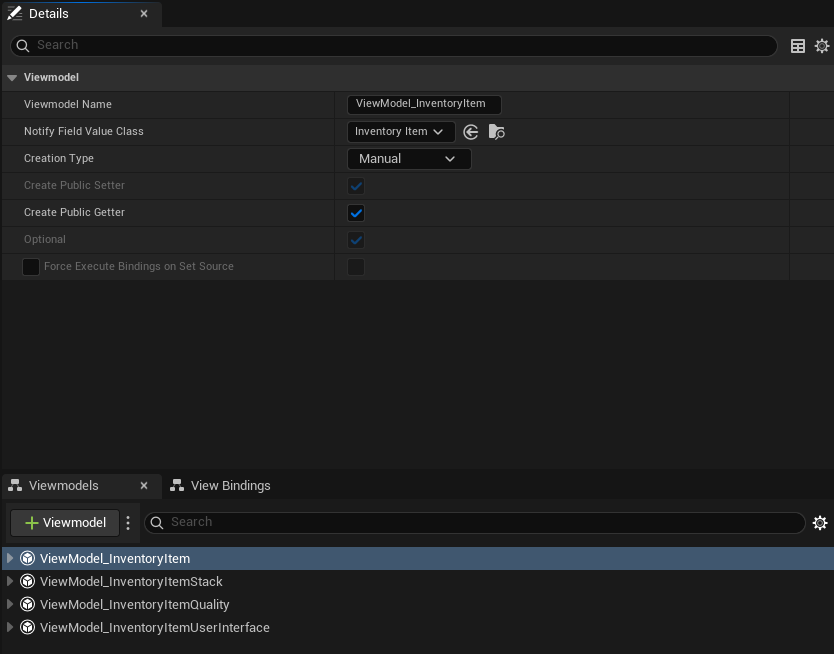Viewport: 834px width, 654px height.
Task: Click the settings gear in the Details toolbar
Action: 821,45
